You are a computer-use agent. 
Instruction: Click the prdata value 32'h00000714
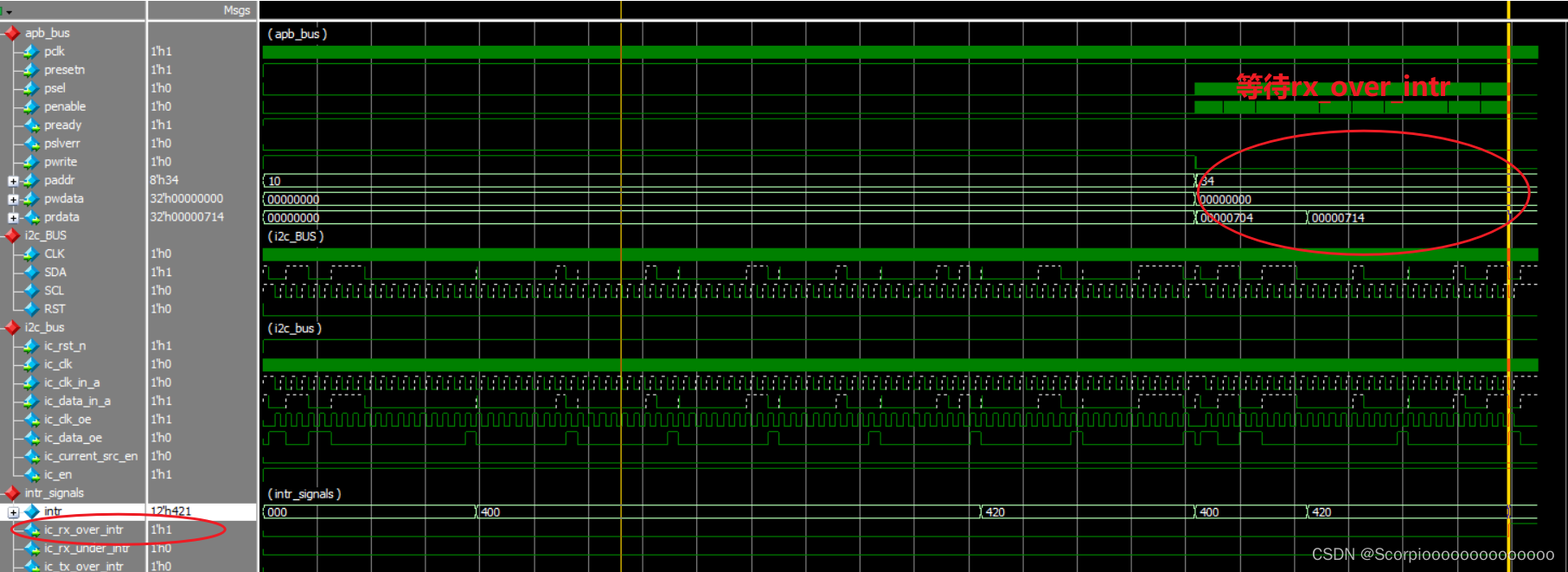pyautogui.click(x=187, y=217)
